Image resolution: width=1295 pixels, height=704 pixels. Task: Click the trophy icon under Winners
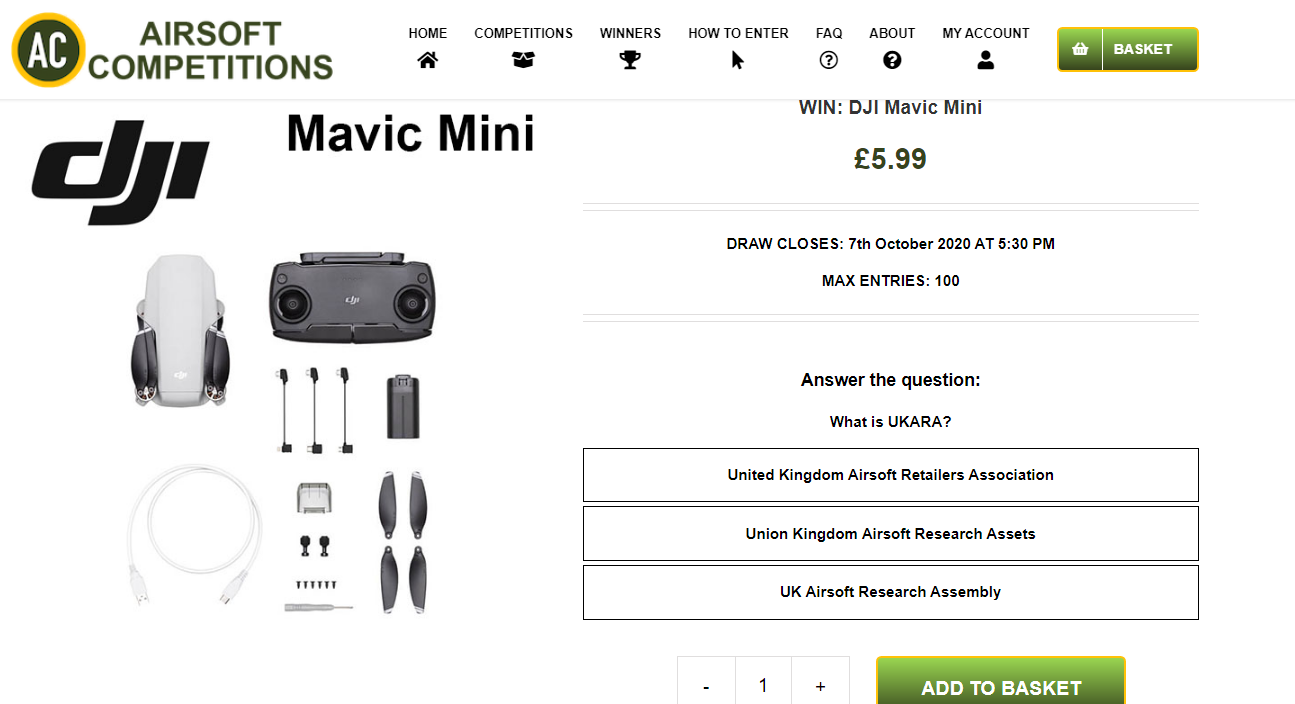(x=630, y=60)
